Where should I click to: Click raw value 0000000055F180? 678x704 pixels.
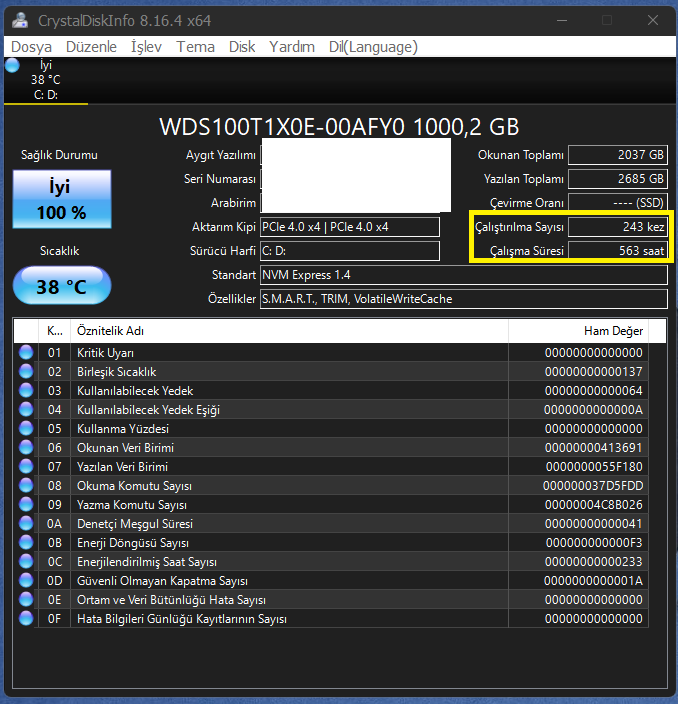tap(594, 467)
